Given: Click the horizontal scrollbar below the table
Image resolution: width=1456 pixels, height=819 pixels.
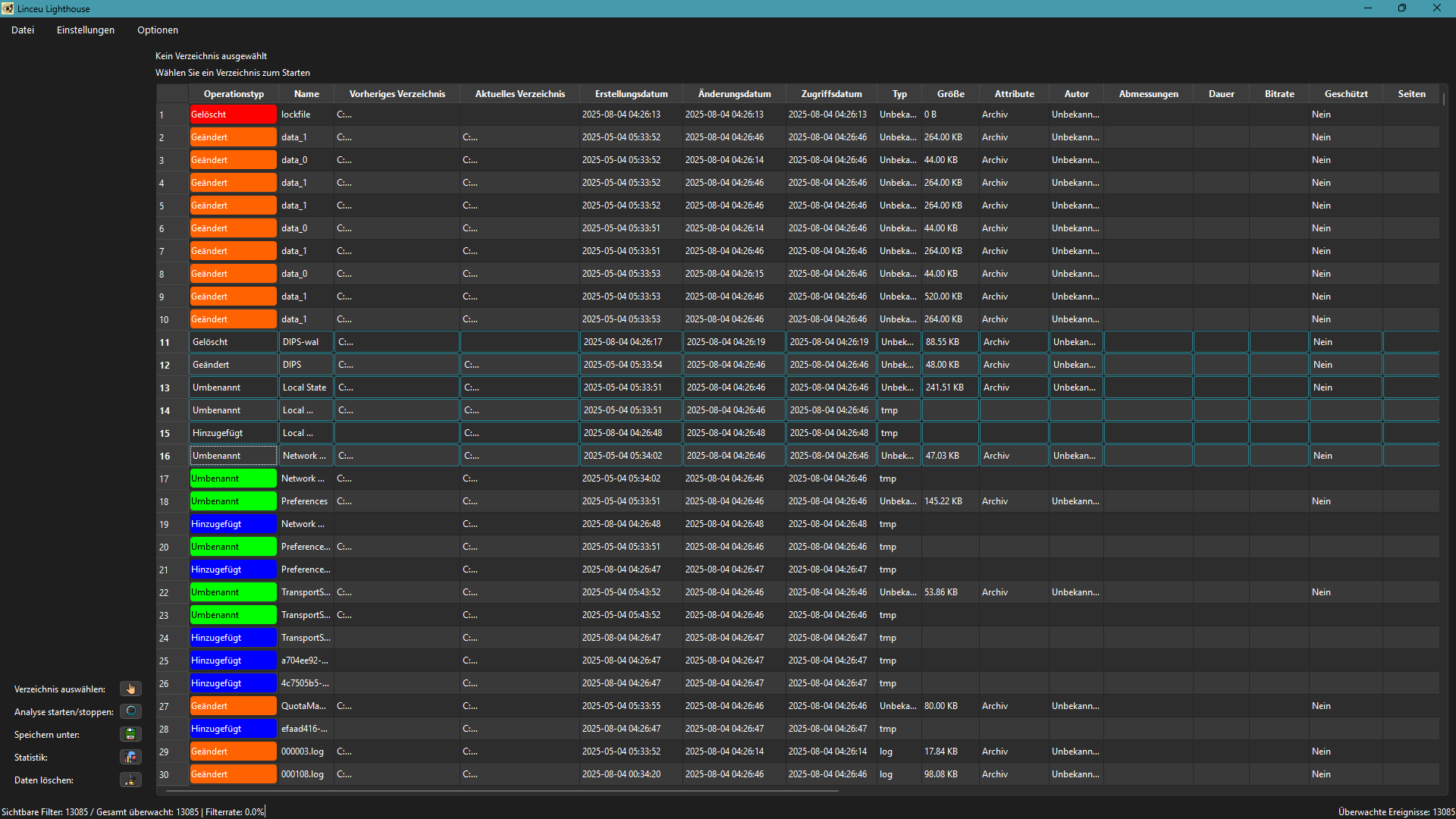Looking at the screenshot, I should click(x=500, y=791).
